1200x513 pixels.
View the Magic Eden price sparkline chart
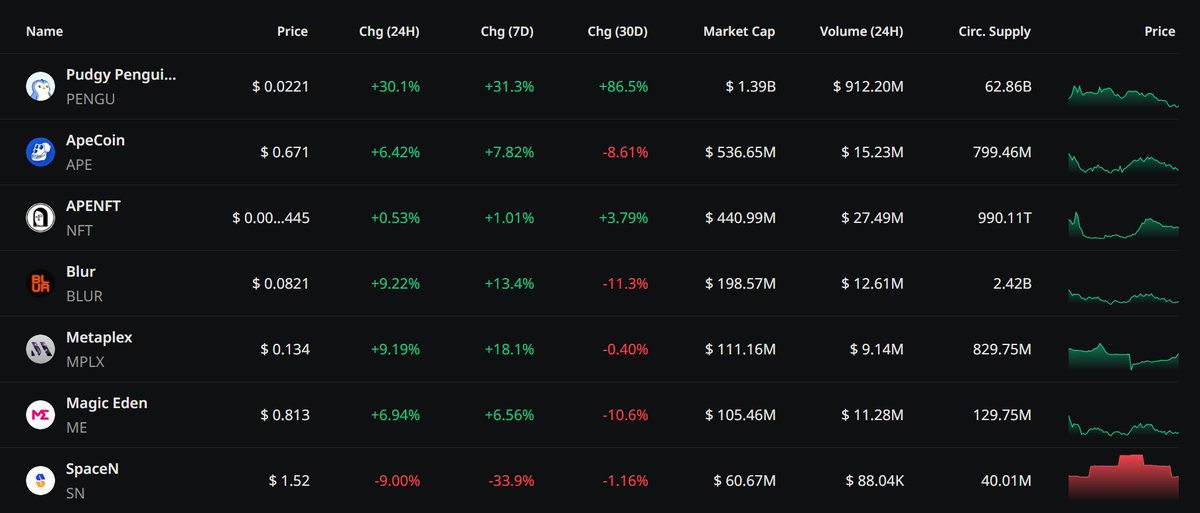point(1123,425)
